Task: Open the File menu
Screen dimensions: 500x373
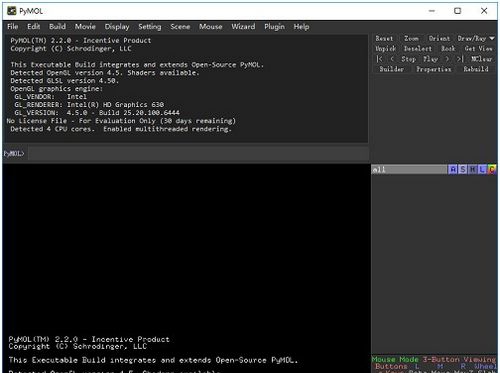Action: (x=13, y=27)
